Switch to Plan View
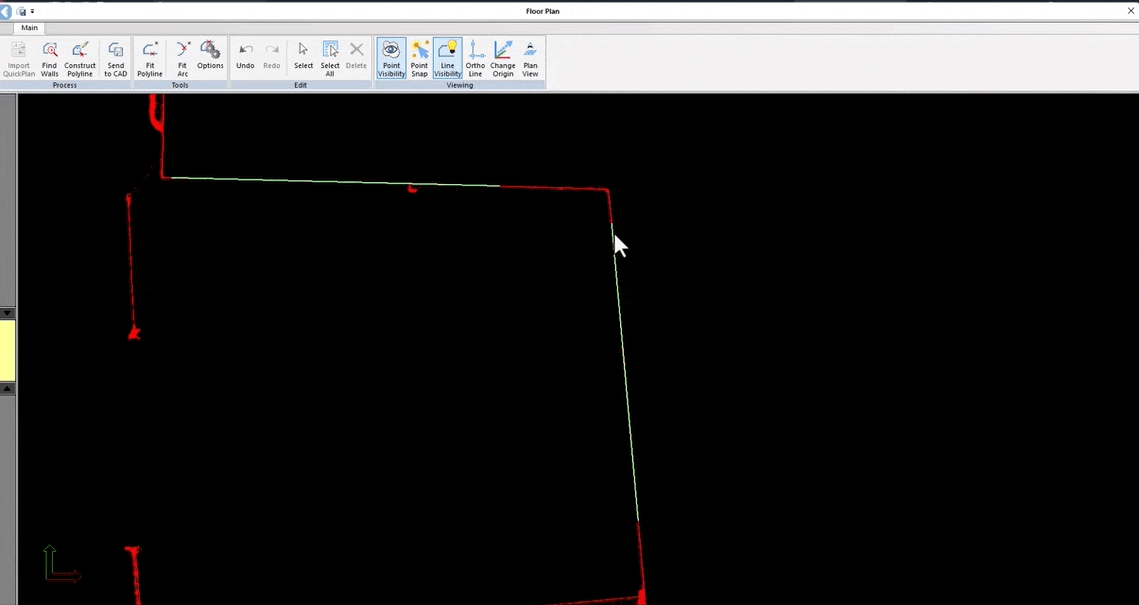The width and height of the screenshot is (1139, 605). [530, 58]
